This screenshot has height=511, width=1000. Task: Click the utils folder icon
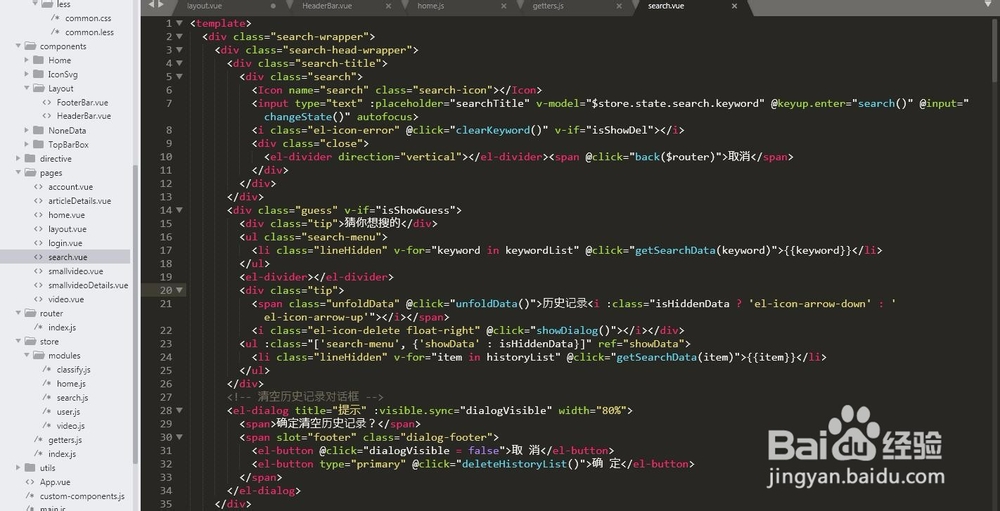[x=29, y=468]
